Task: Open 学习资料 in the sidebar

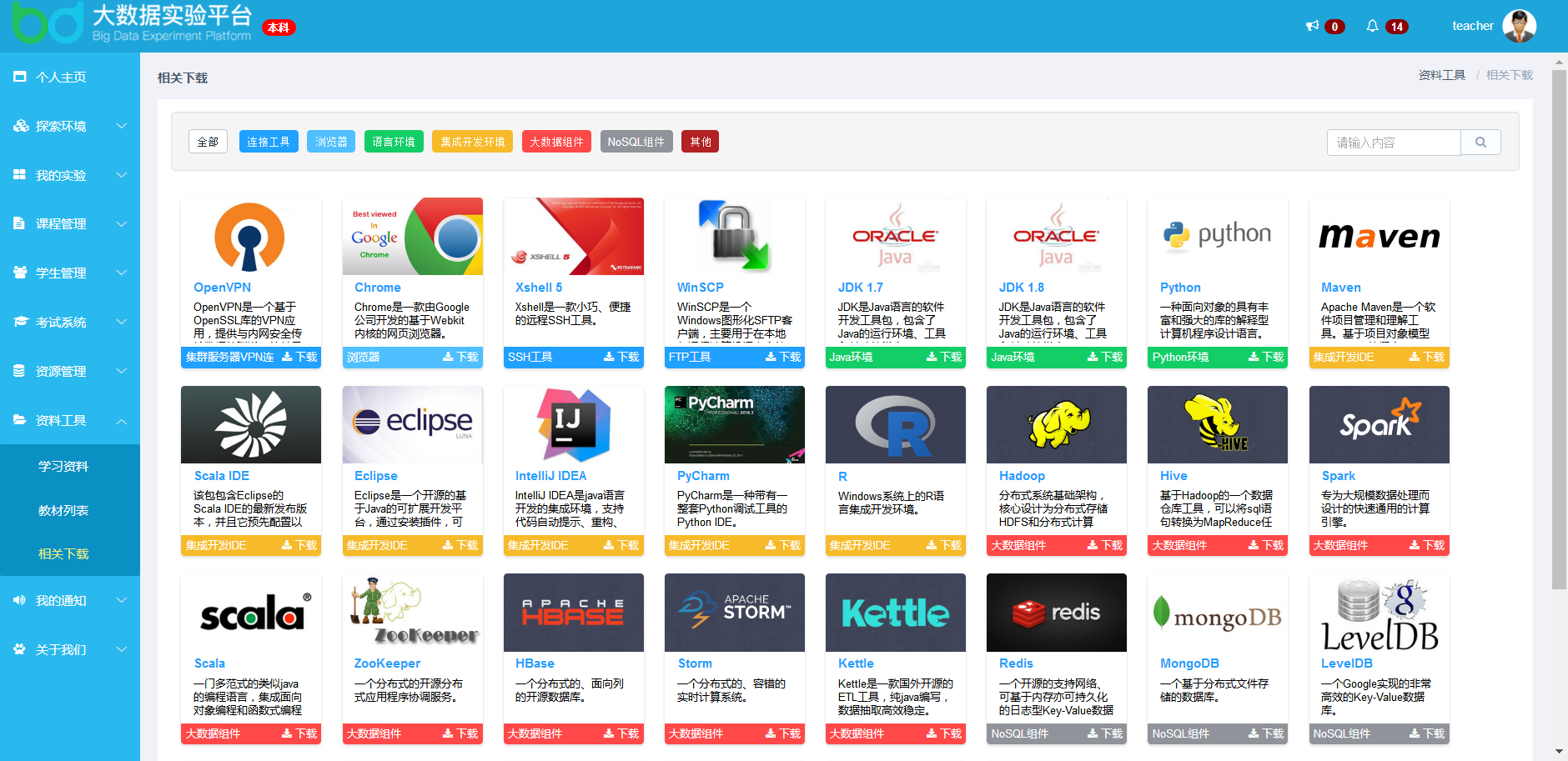Action: 63,466
